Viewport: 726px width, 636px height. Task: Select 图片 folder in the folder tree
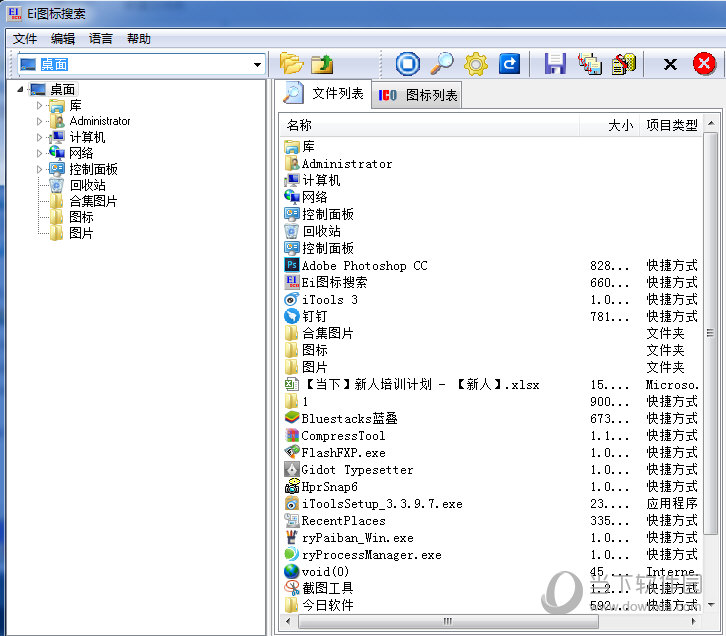point(81,233)
